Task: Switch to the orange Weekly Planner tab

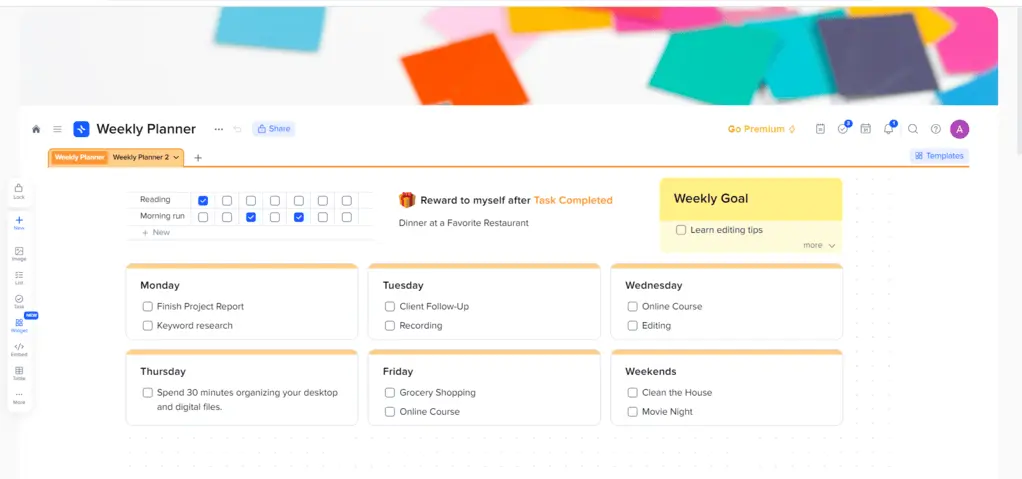Action: pyautogui.click(x=80, y=158)
